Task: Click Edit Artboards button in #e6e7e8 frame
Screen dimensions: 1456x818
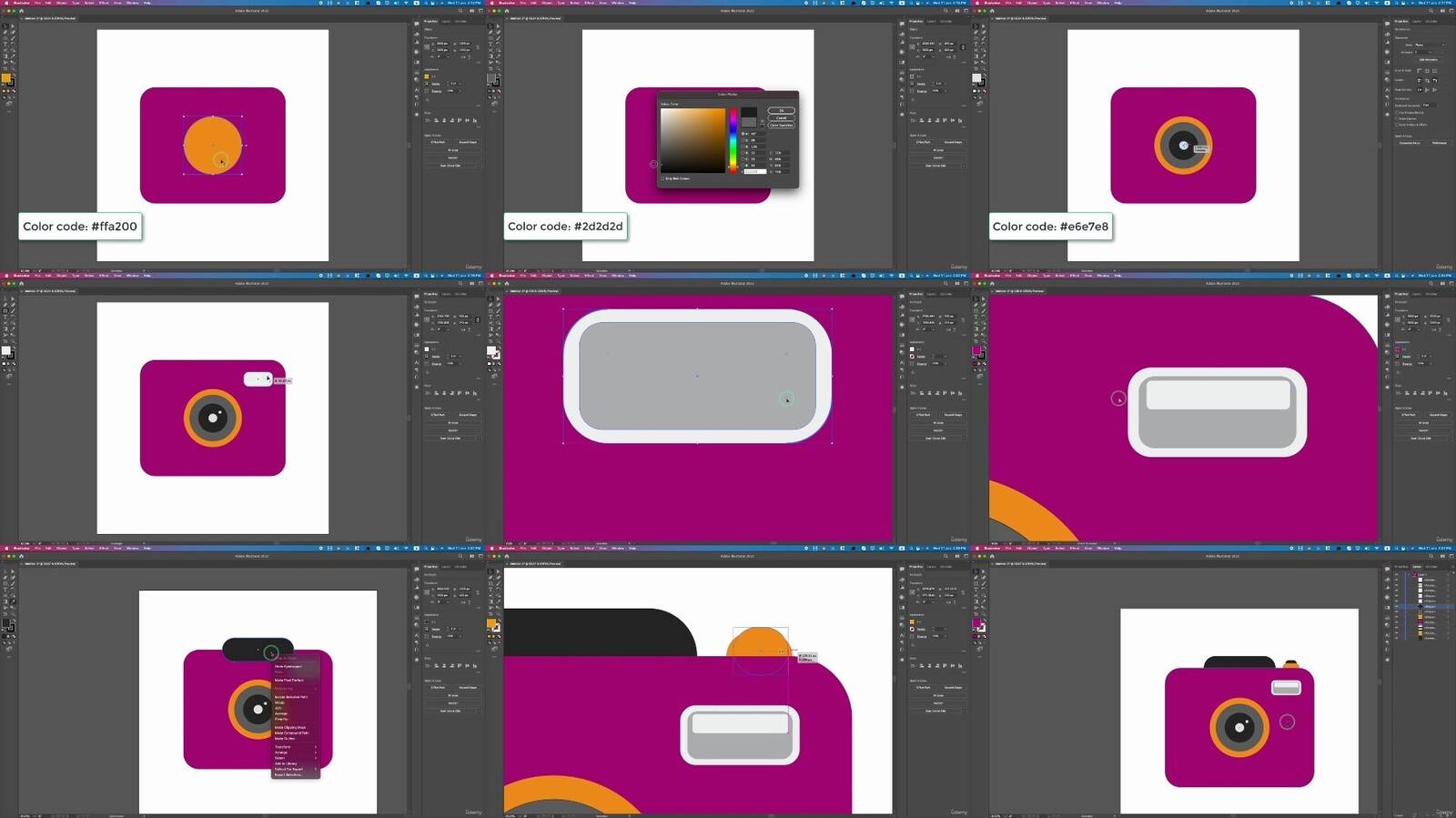Action: coord(1429,60)
